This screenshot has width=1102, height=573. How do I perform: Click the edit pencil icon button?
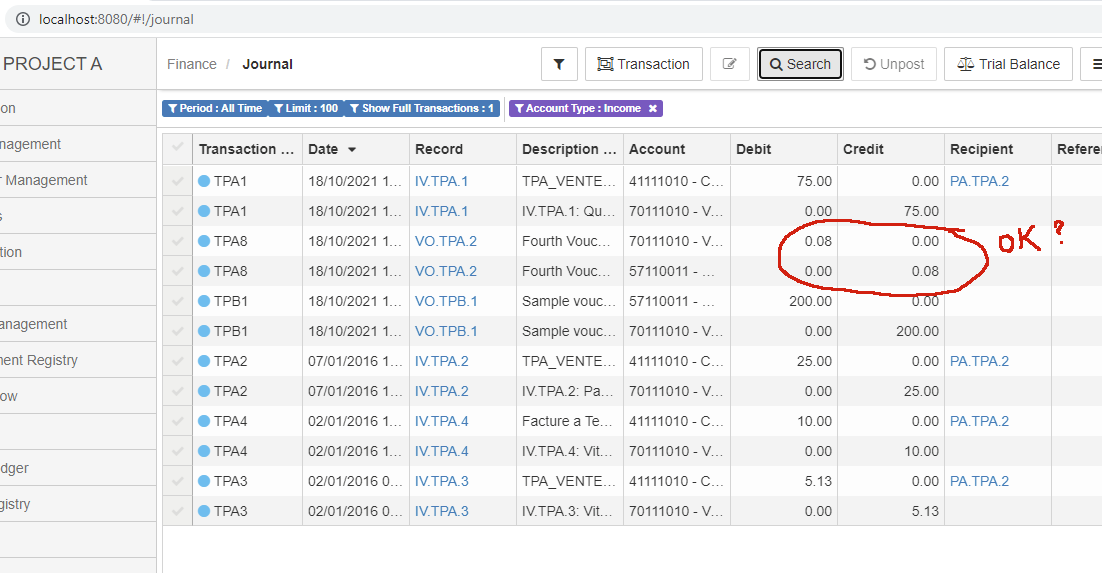click(730, 64)
